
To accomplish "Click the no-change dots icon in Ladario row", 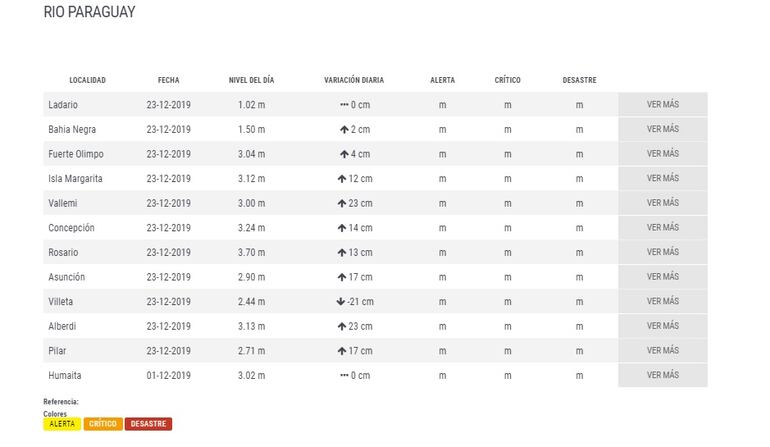I will pyautogui.click(x=343, y=105).
